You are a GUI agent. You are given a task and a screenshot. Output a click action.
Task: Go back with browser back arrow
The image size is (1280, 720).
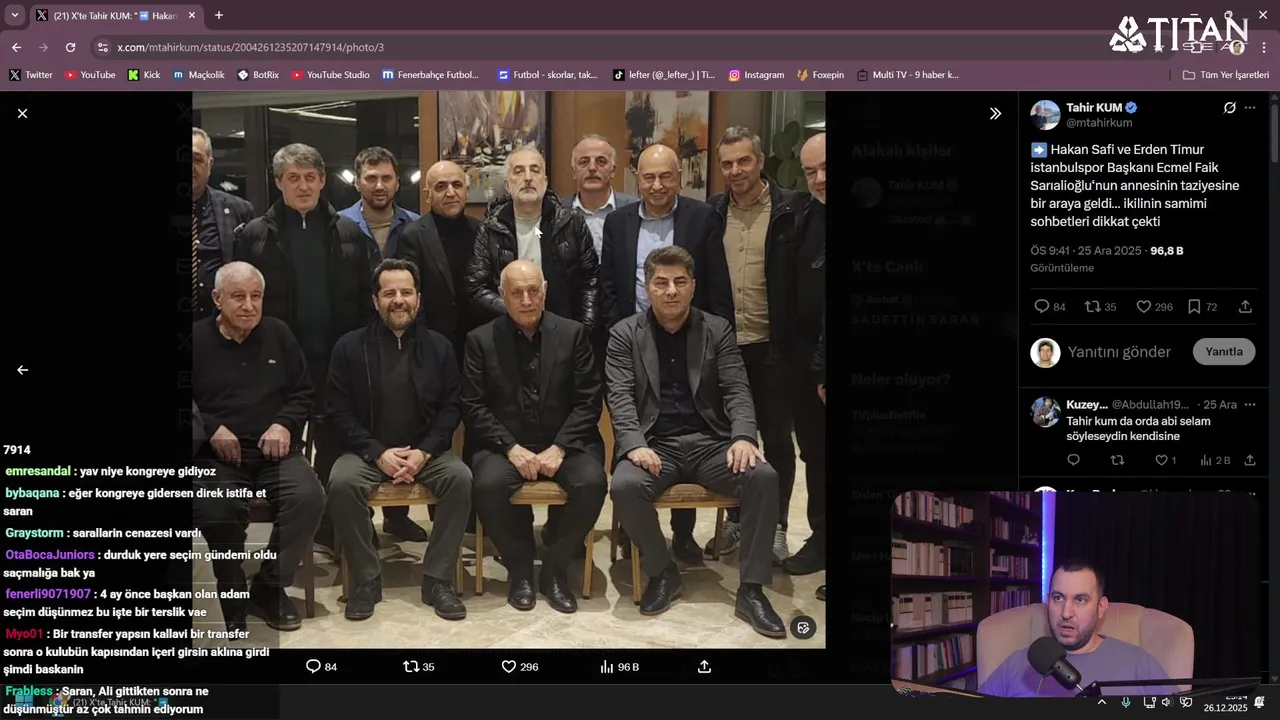(16, 47)
